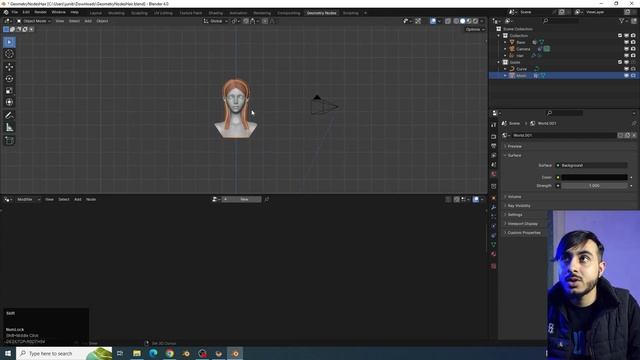Open the World properties tab
This screenshot has width=640, height=360.
pos(493,174)
